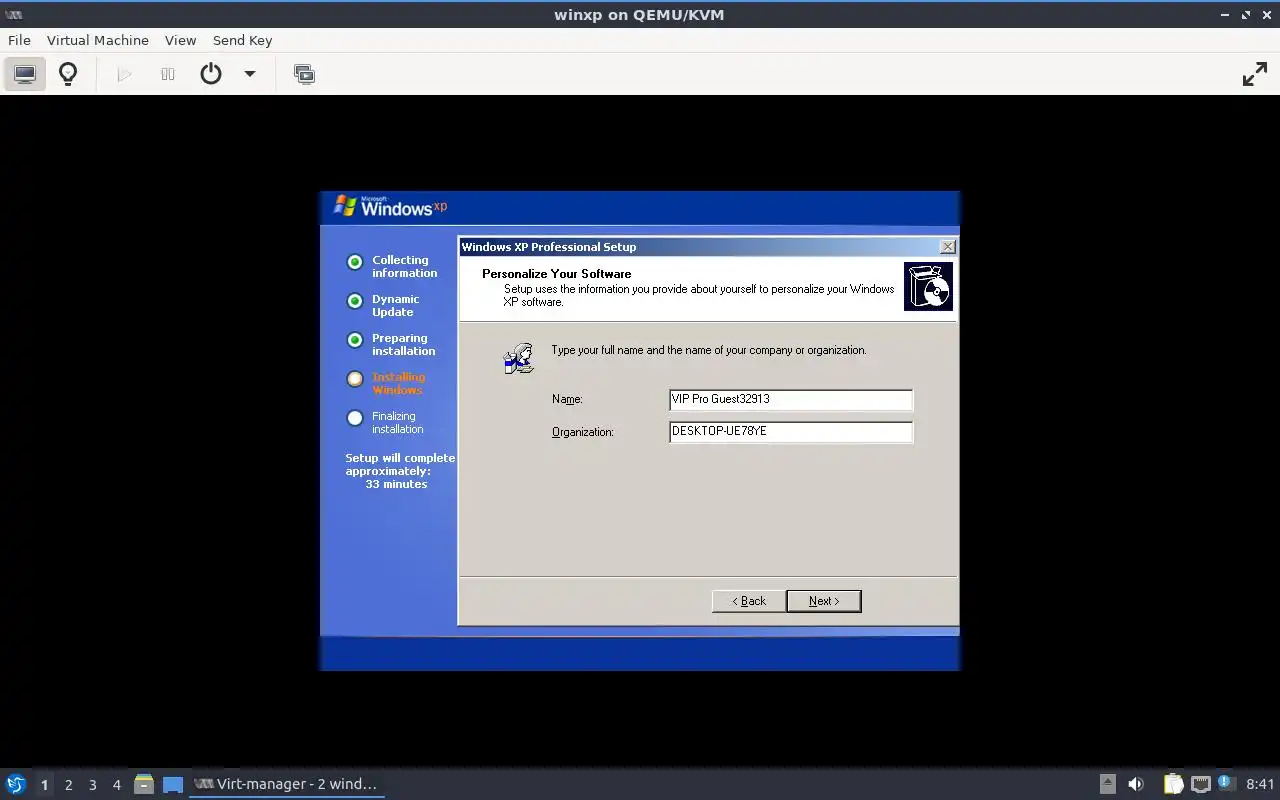
Task: Click the Dynamic Update step indicator
Action: pos(354,301)
